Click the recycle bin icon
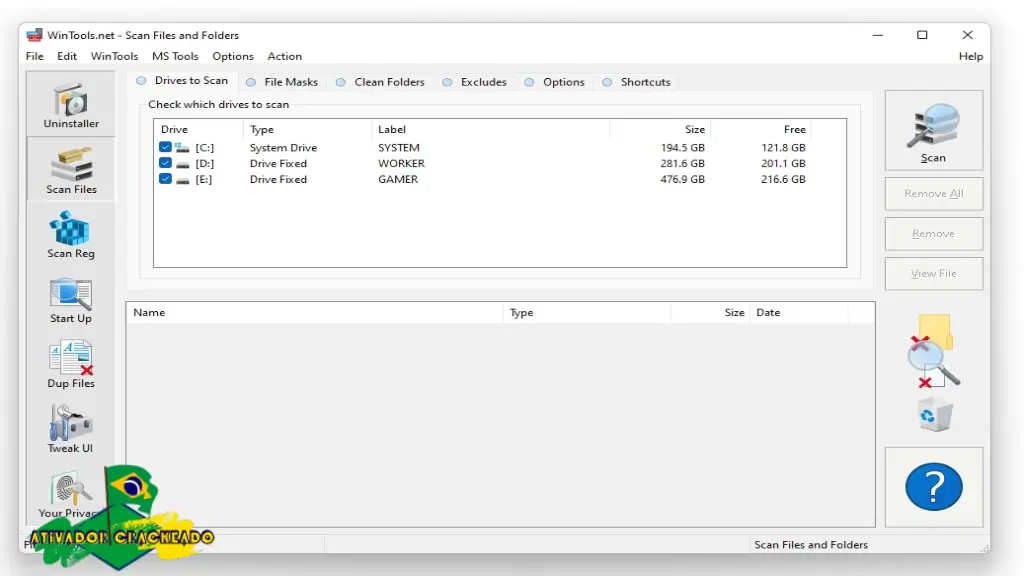This screenshot has height=576, width=1024. 935,415
